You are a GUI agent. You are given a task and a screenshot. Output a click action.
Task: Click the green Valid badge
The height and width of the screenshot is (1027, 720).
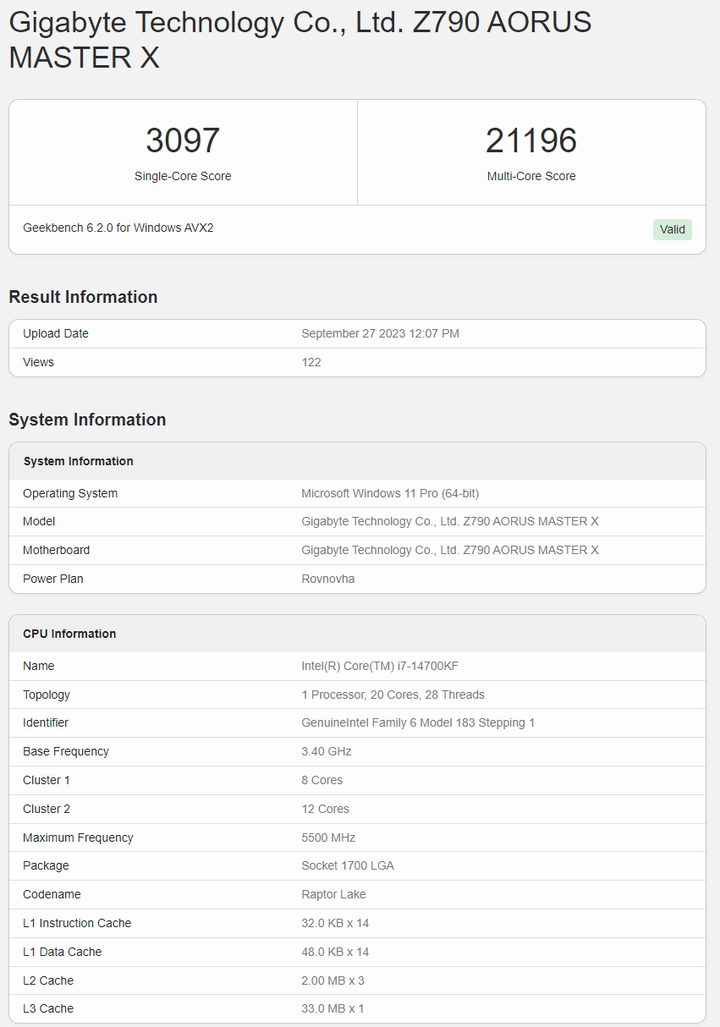click(x=672, y=230)
